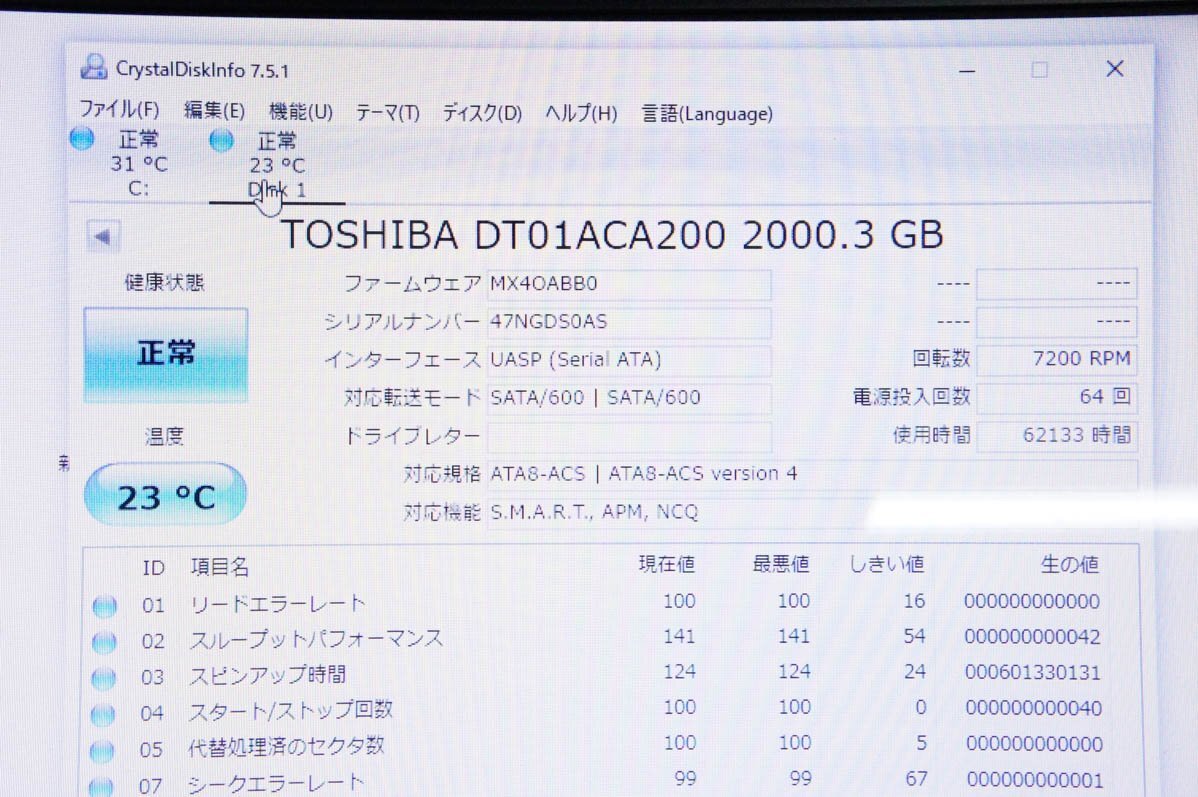1198x797 pixels.
Task: Click the blue status orb for Disk 1
Action: pyautogui.click(x=222, y=140)
